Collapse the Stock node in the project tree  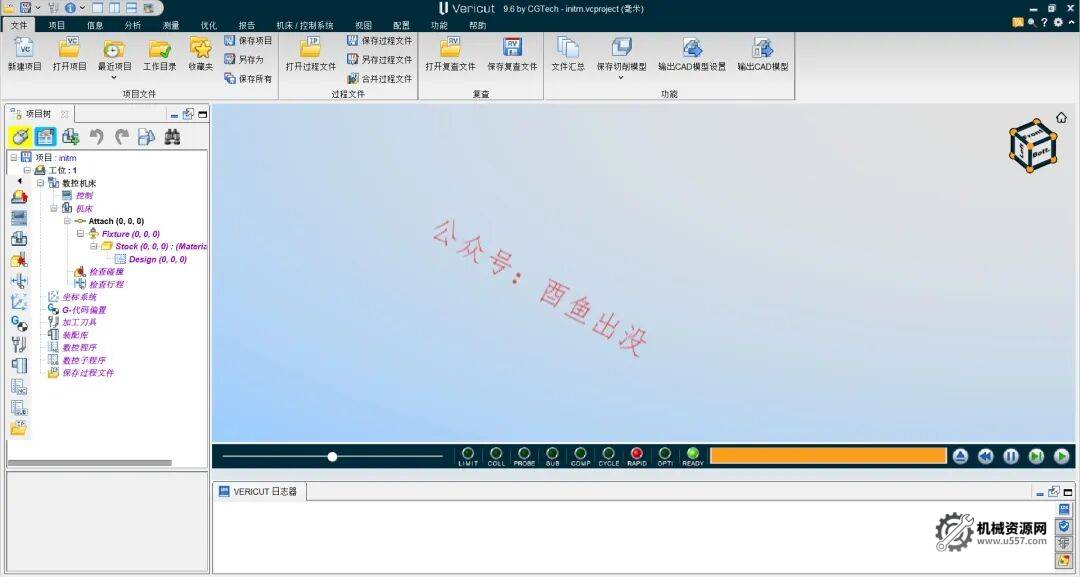tap(94, 246)
